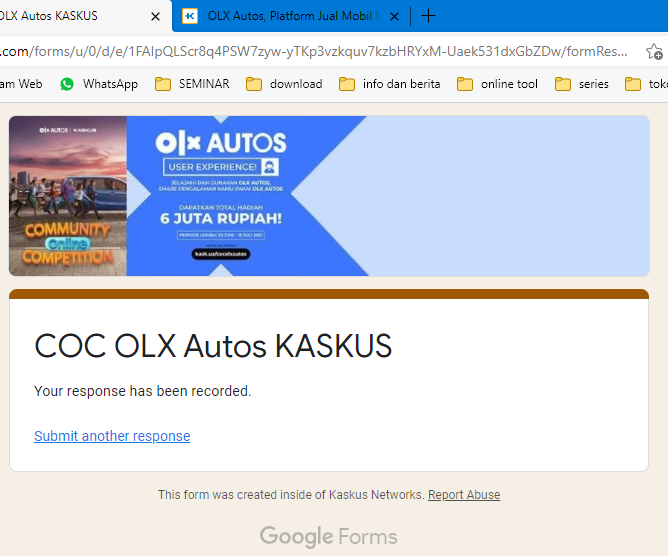The height and width of the screenshot is (556, 668).
Task: Click the OLX Autos competition banner image
Action: pos(329,196)
